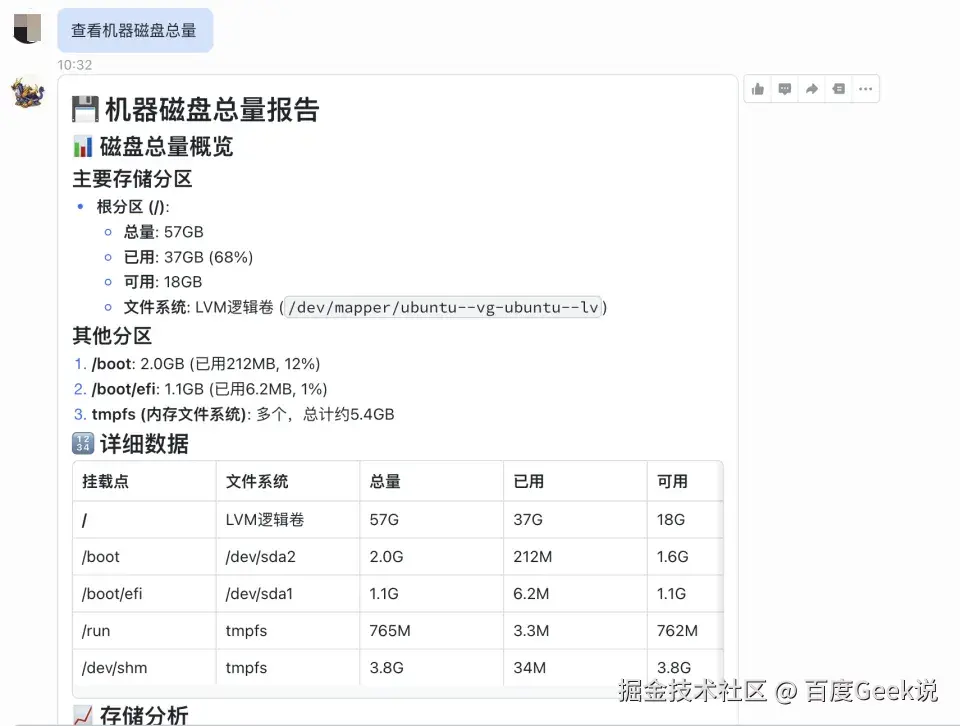Click the 根分区 (/) bullet item
The image size is (960, 726).
[x=124, y=206]
